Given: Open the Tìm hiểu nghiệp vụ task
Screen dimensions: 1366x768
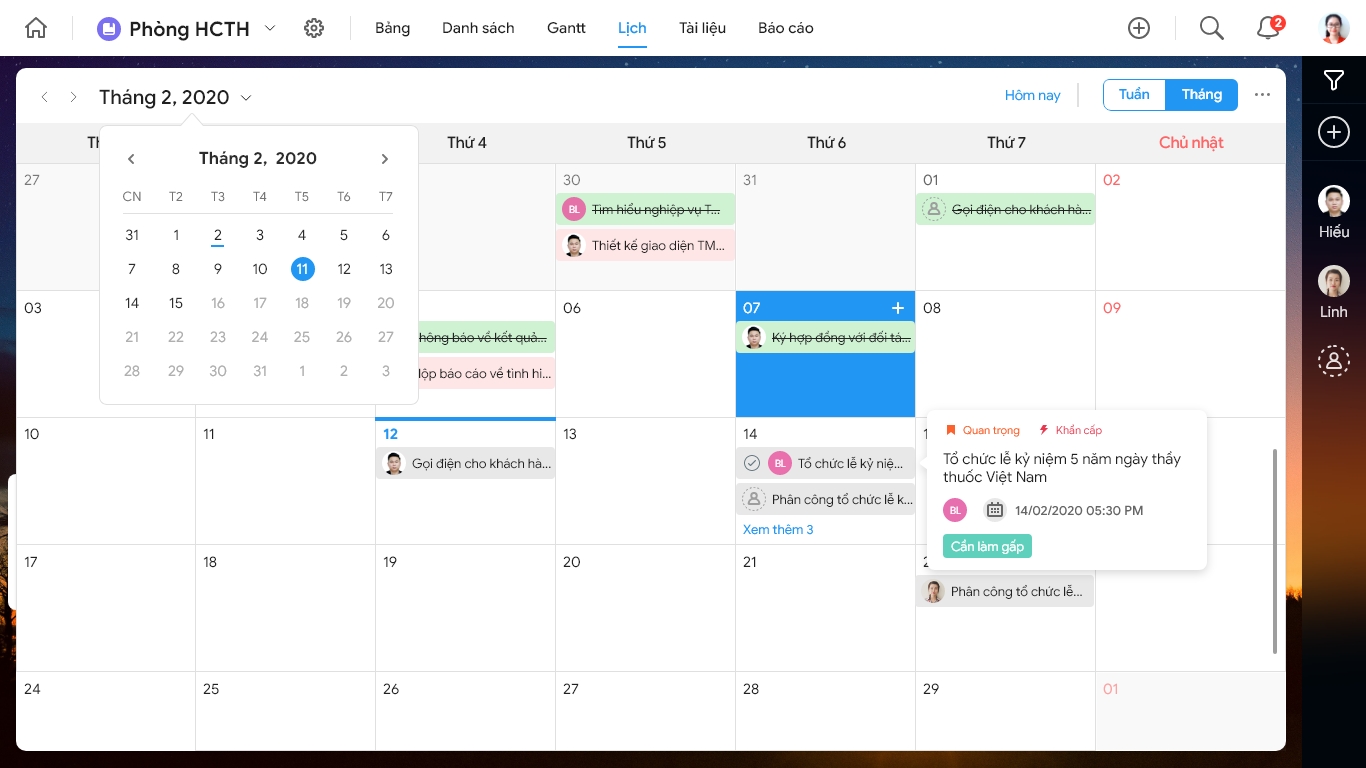Looking at the screenshot, I should (x=646, y=209).
